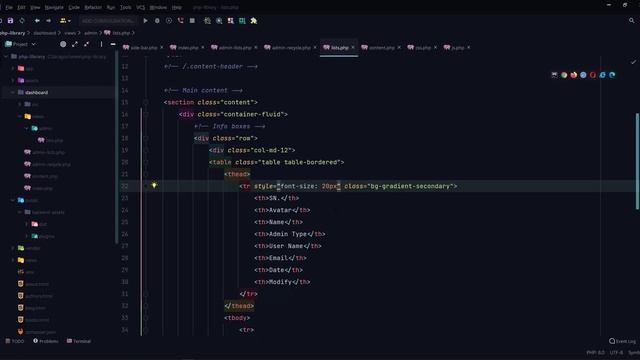Click the Synchronize refresh toolbar icon
Image resolution: width=640 pixels, height=360 pixels.
pyautogui.click(x=22, y=20)
